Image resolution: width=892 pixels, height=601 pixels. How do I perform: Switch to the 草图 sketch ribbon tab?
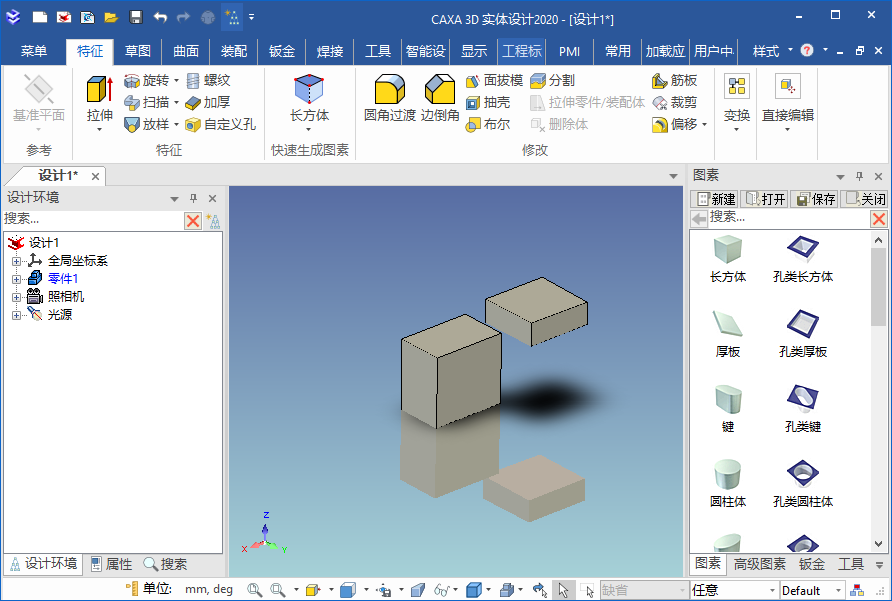pyautogui.click(x=138, y=51)
